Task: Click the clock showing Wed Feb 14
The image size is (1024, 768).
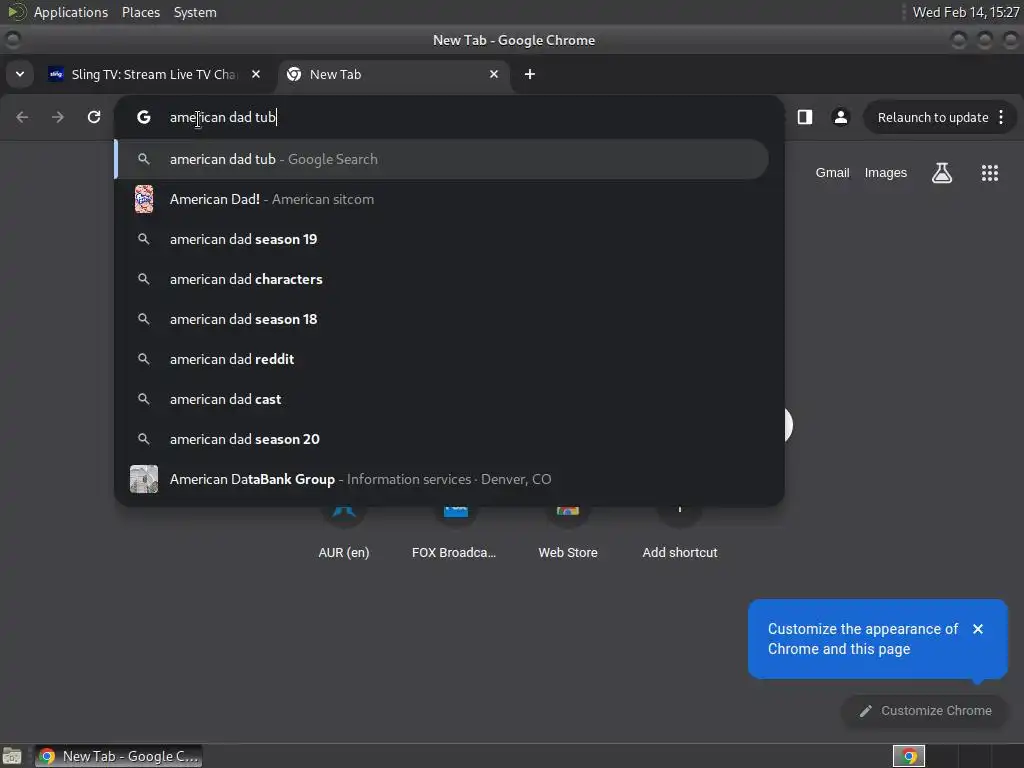Action: (x=965, y=12)
